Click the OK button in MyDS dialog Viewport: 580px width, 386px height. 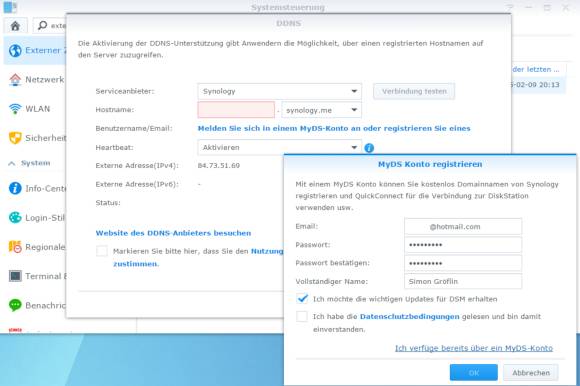click(x=473, y=372)
